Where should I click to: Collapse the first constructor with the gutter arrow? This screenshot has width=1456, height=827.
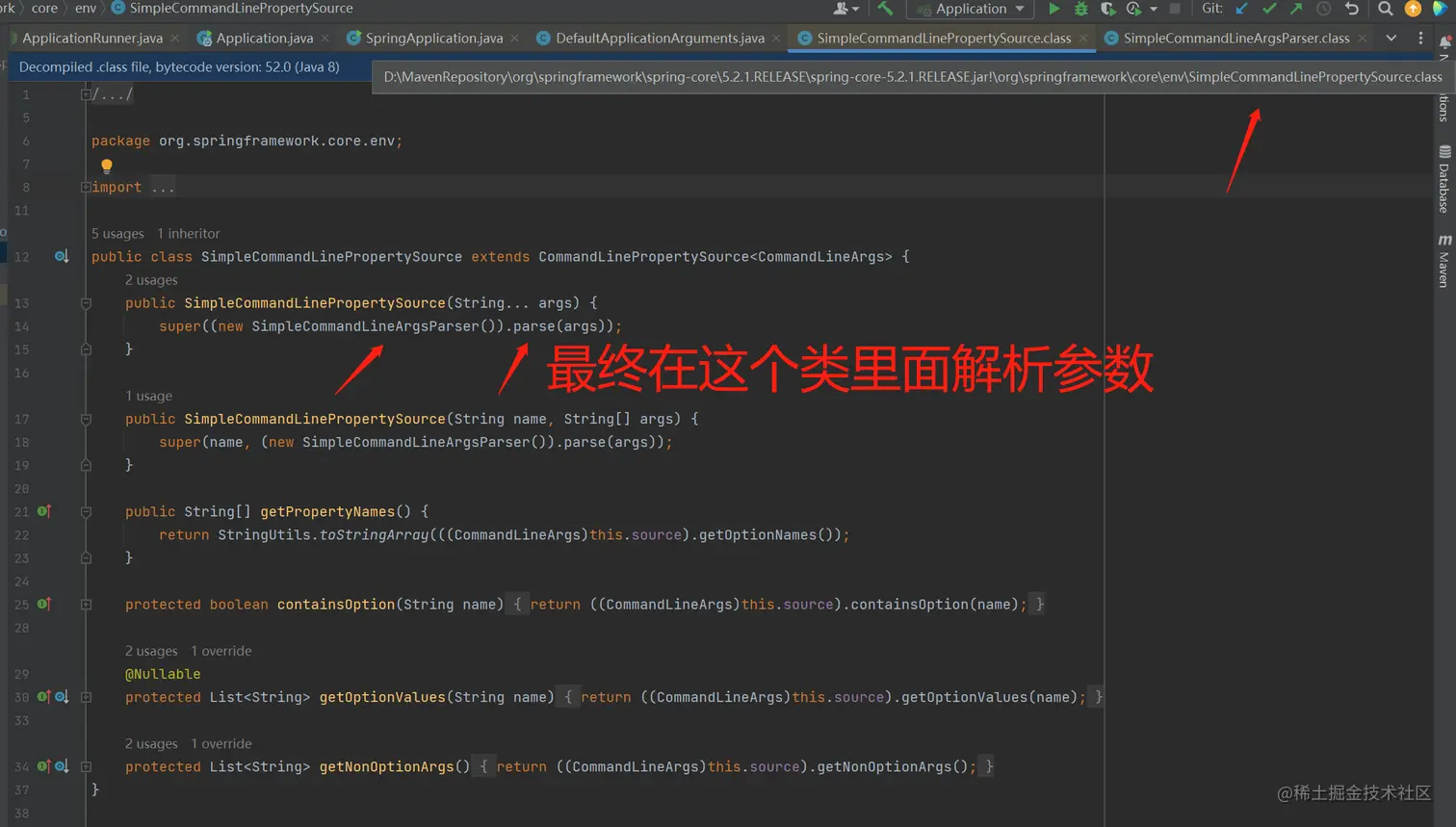(x=85, y=302)
